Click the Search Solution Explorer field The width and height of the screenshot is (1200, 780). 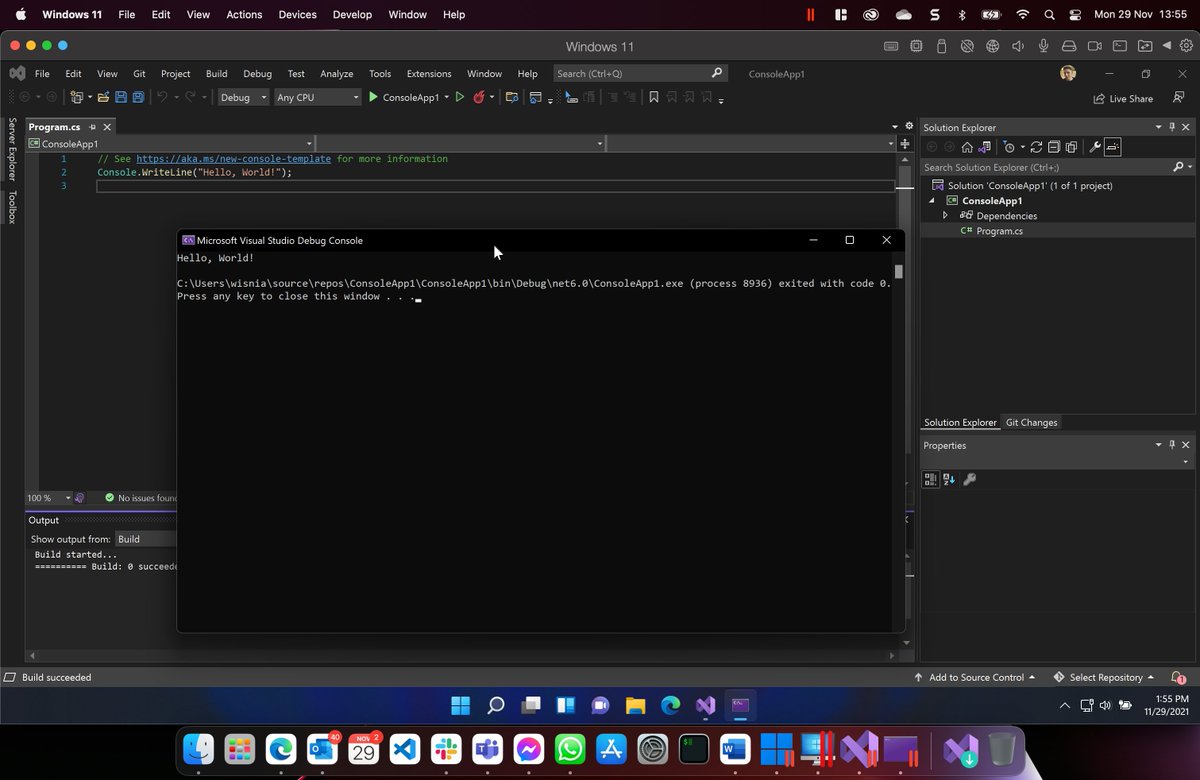[x=1045, y=167]
